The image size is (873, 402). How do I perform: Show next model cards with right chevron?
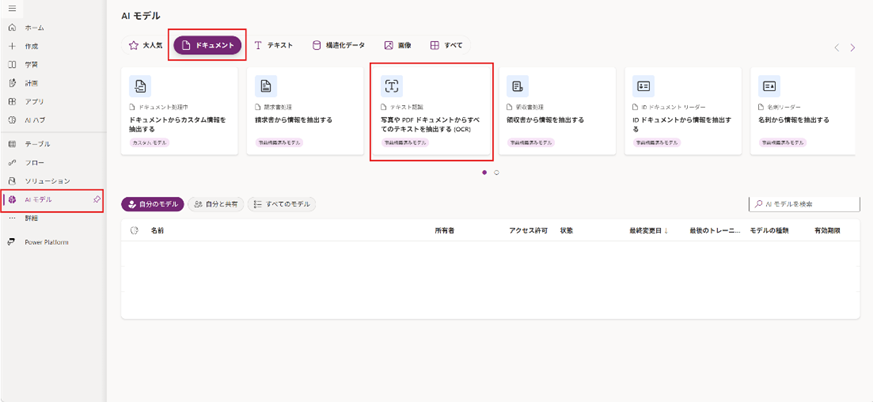tap(852, 48)
